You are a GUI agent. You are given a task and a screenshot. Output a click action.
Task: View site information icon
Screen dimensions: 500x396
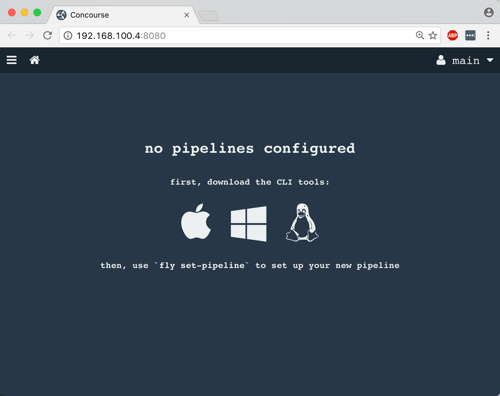point(68,36)
